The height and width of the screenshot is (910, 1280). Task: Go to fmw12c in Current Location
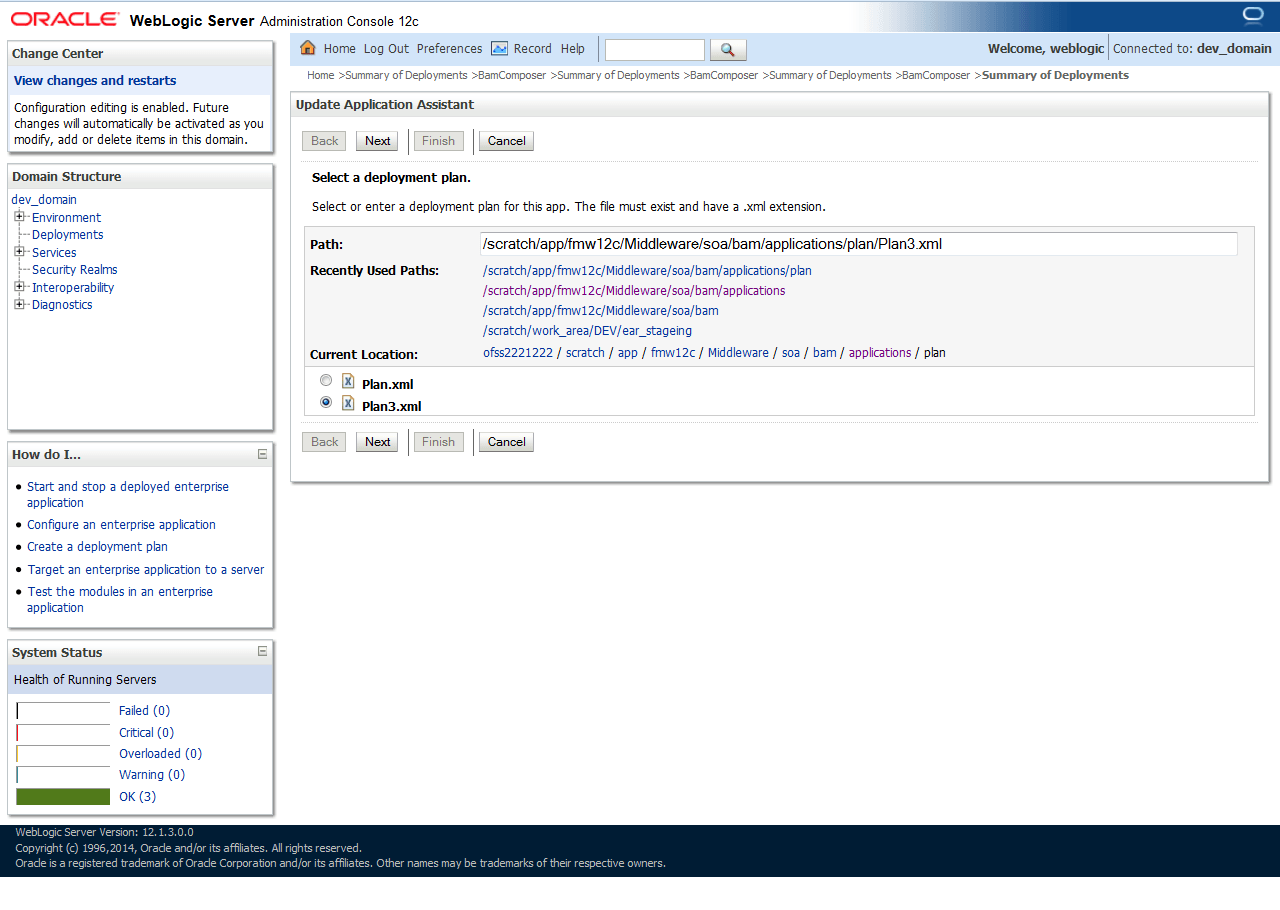point(673,353)
